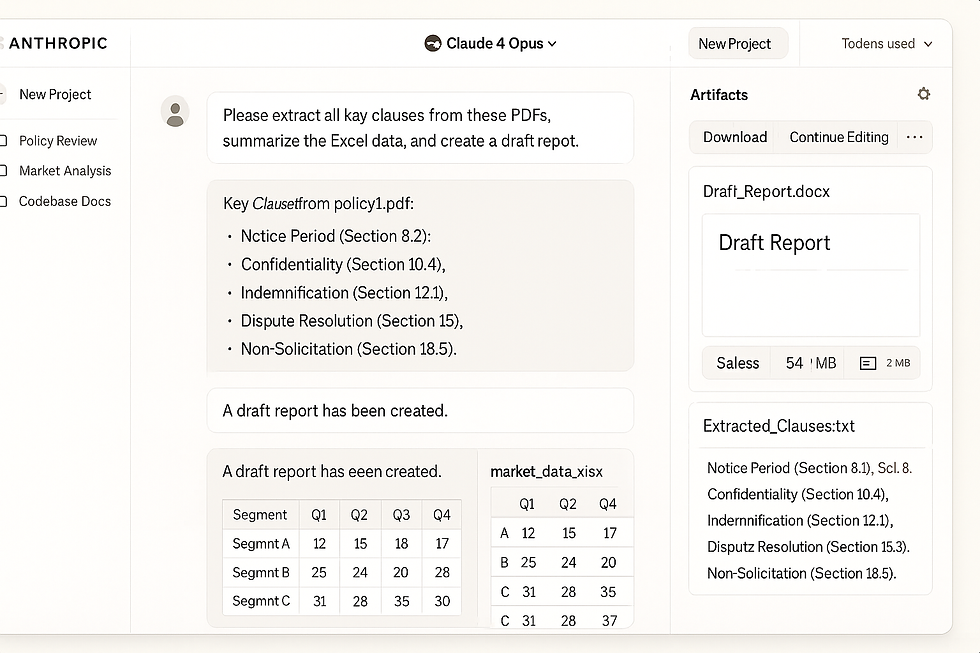
Task: Open the Artifacts settings gear
Action: click(x=923, y=94)
